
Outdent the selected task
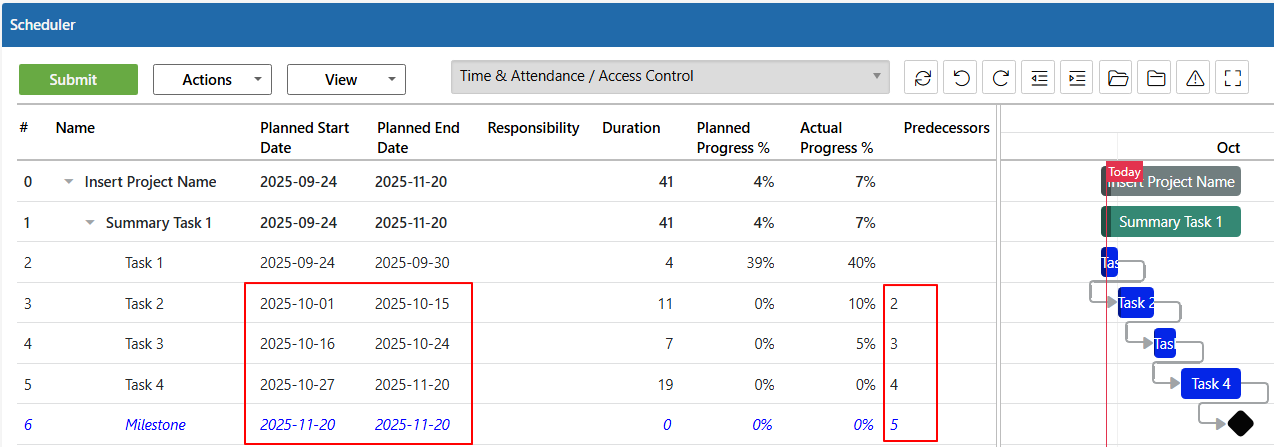point(1039,78)
